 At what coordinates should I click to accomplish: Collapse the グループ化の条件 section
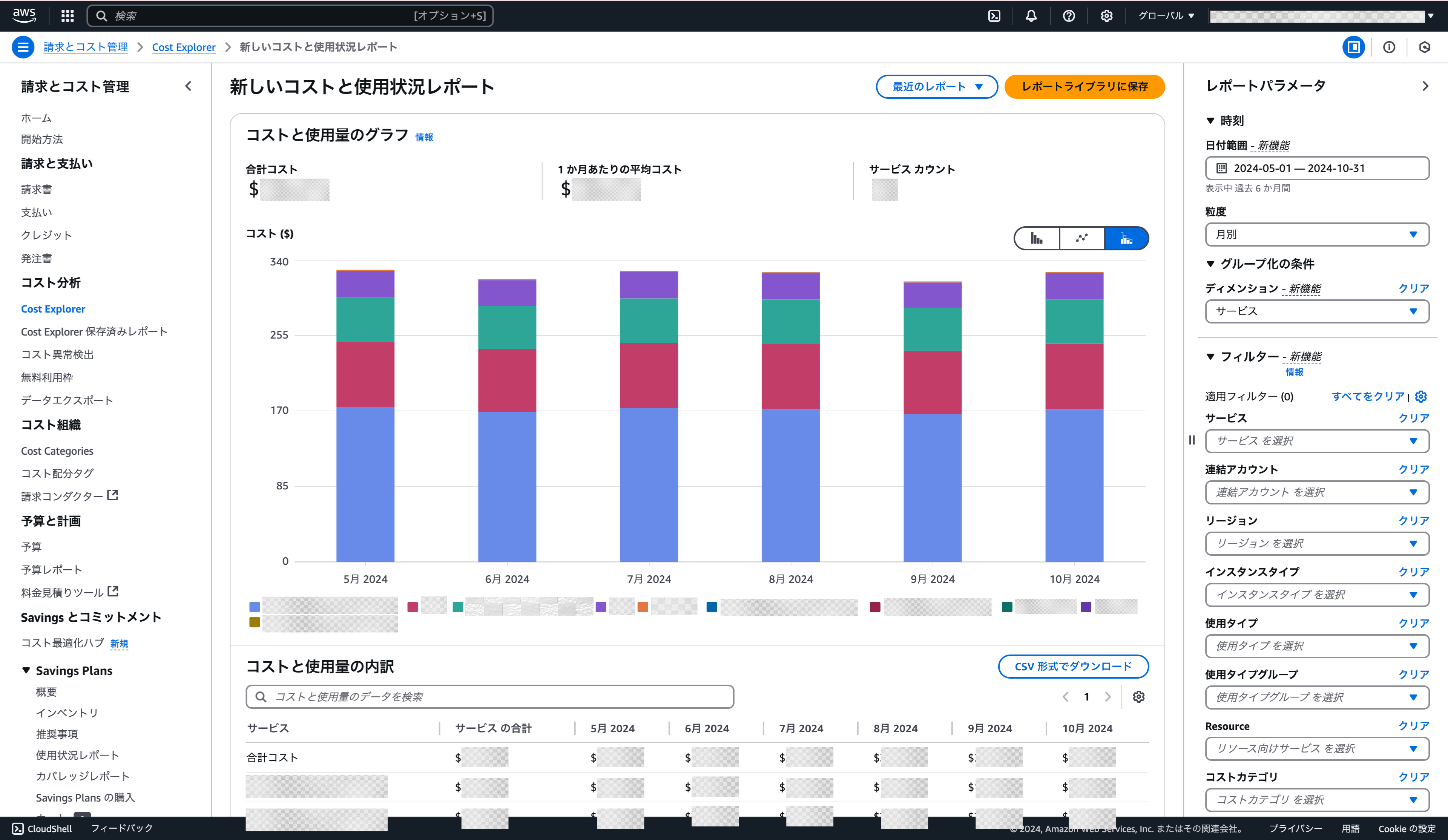1210,264
